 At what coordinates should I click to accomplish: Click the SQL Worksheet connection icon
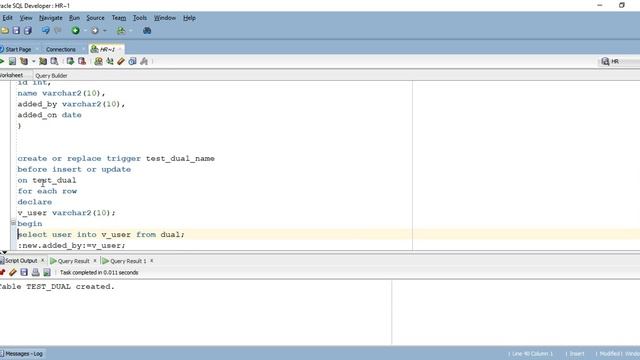click(121, 31)
